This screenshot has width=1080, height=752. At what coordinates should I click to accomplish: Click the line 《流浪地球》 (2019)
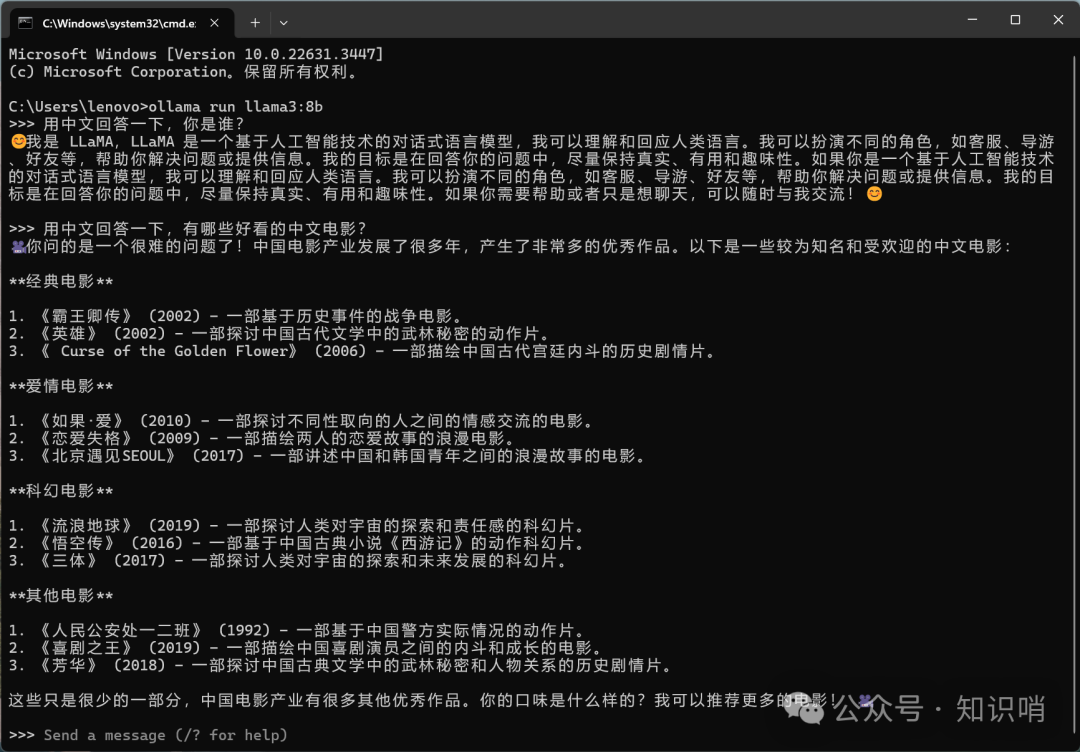298,526
